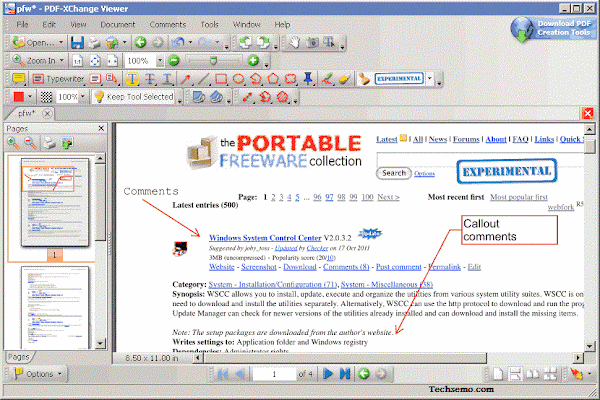The image size is (600, 400).
Task: Rotate the page counter-clockwise
Action: tap(245, 42)
